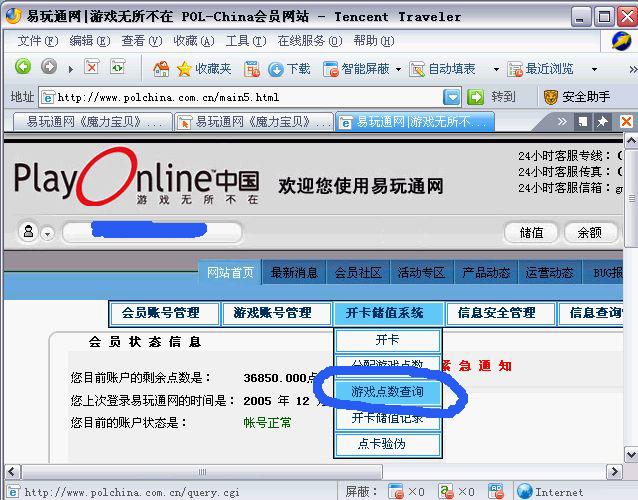638x500 pixels.
Task: Open 文件 menu
Action: pos(37,41)
